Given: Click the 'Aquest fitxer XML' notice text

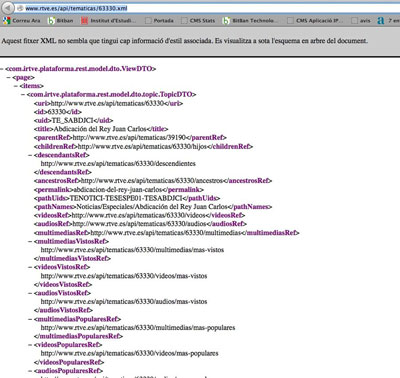Looking at the screenshot, I should [x=185, y=41].
